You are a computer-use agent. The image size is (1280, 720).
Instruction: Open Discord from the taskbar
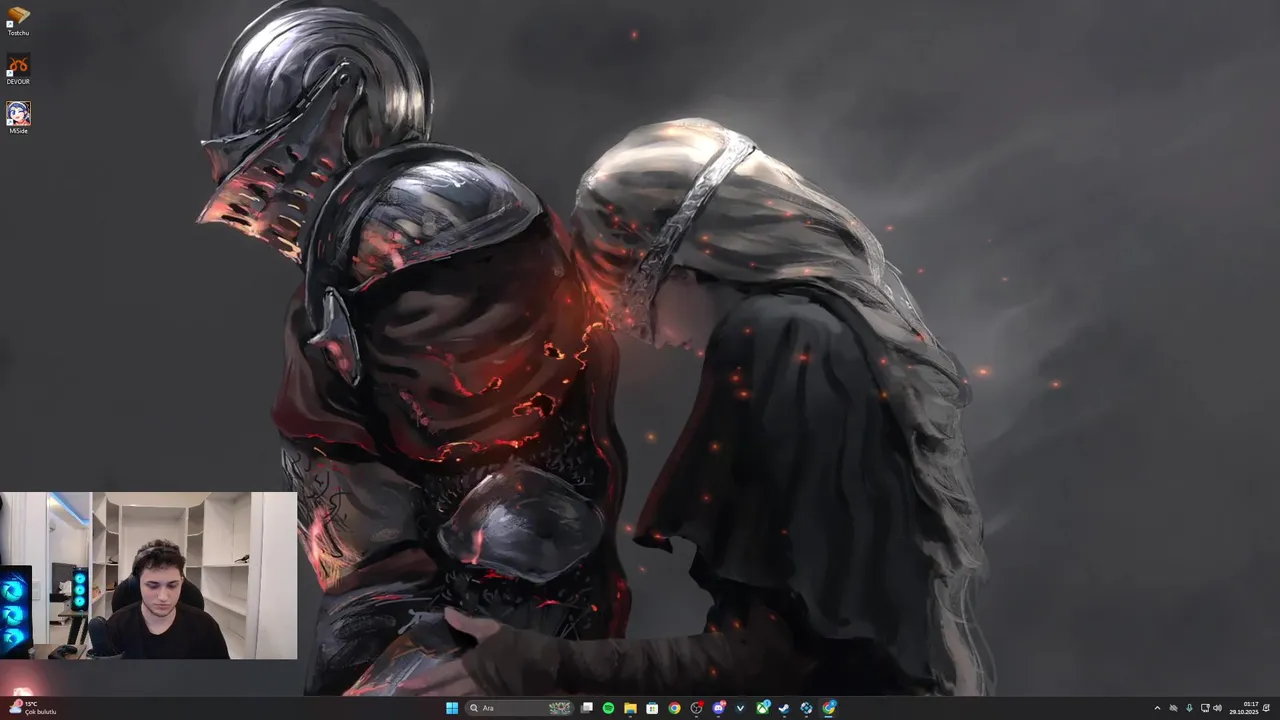719,708
